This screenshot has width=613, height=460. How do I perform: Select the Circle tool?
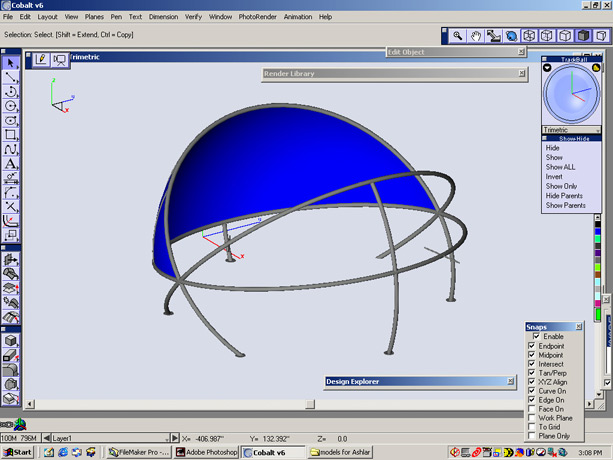click(11, 106)
